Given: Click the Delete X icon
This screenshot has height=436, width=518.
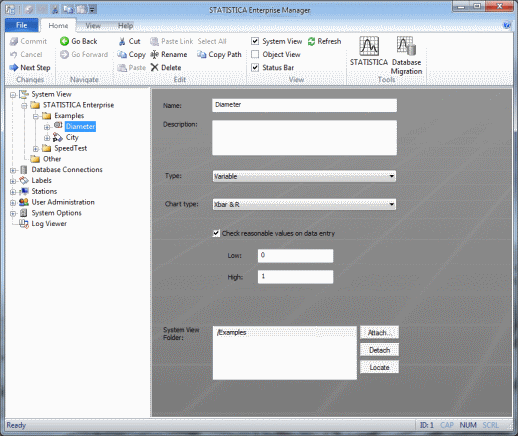Looking at the screenshot, I should click(x=154, y=68).
